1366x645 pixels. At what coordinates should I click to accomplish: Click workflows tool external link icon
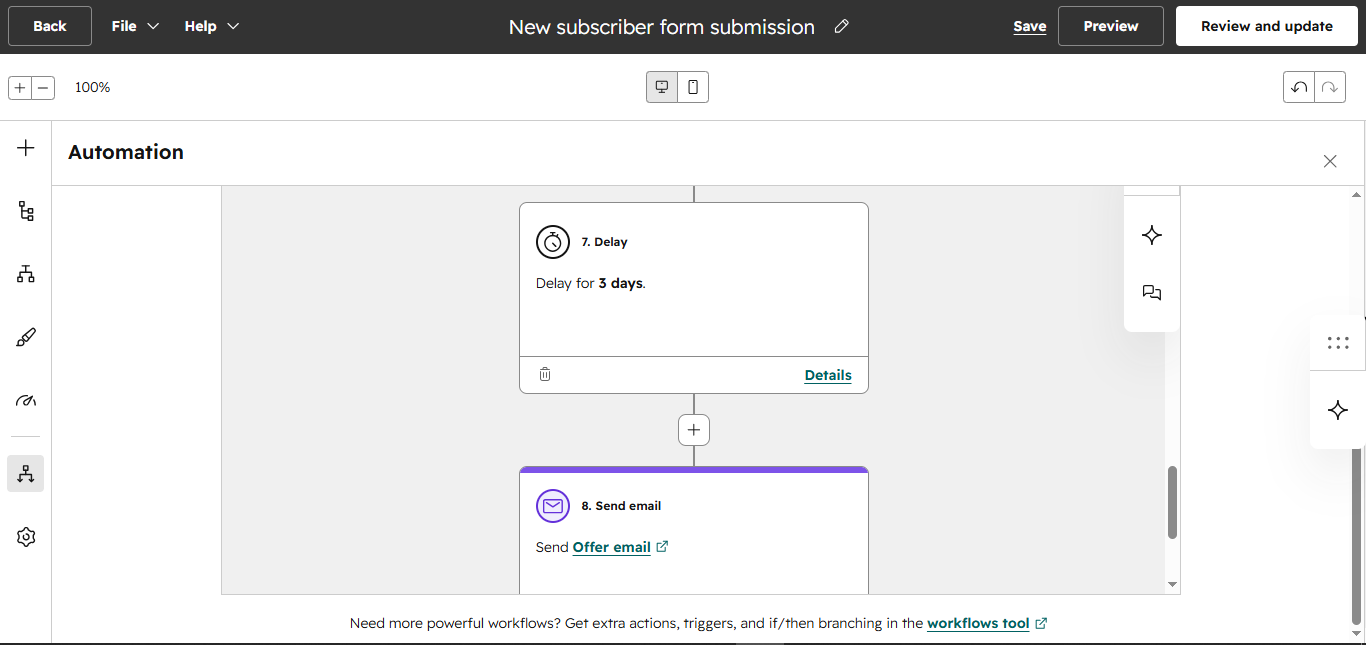coord(1041,623)
